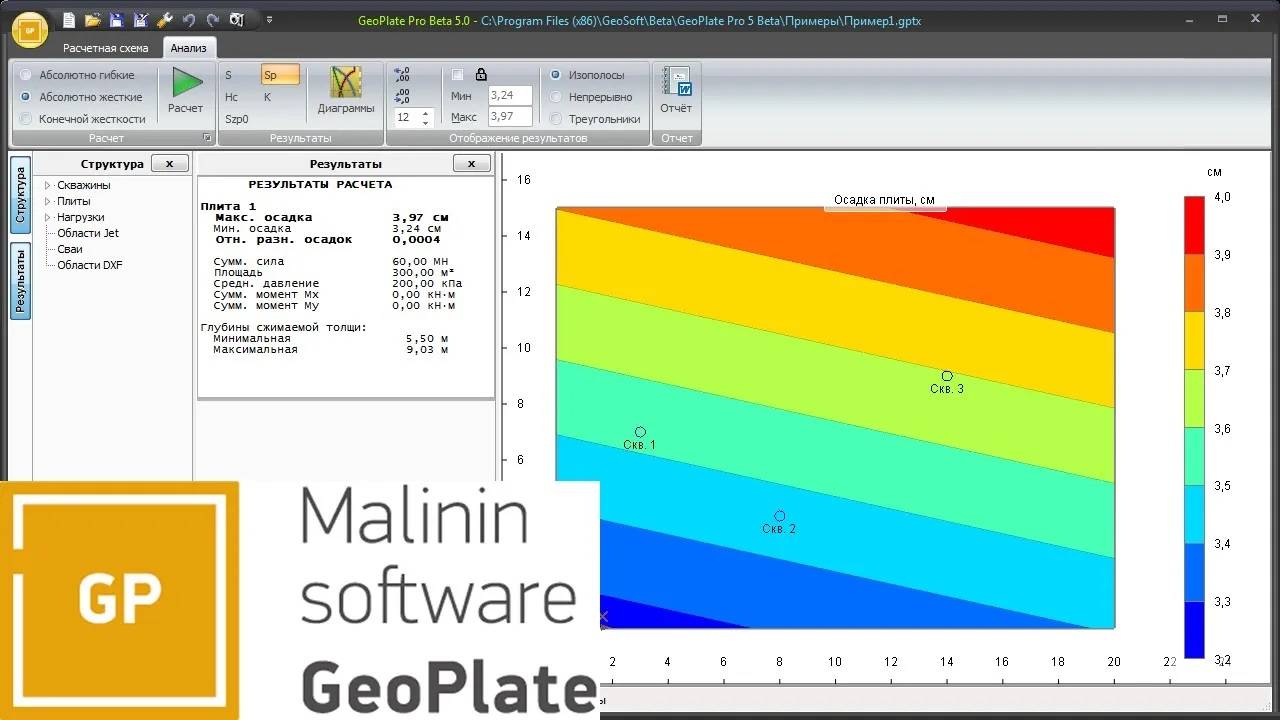
Task: Tick the checkbox beside the padlock
Action: coord(457,75)
